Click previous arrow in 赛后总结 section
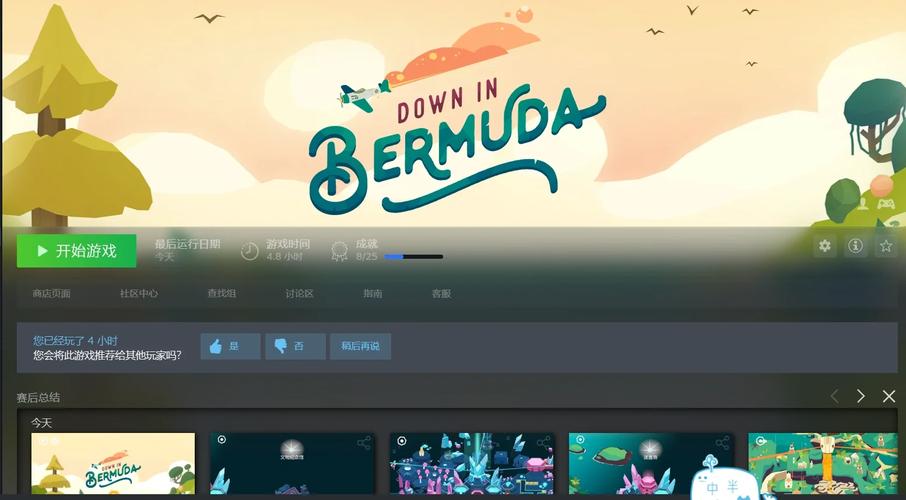The height and width of the screenshot is (500, 906). click(834, 396)
